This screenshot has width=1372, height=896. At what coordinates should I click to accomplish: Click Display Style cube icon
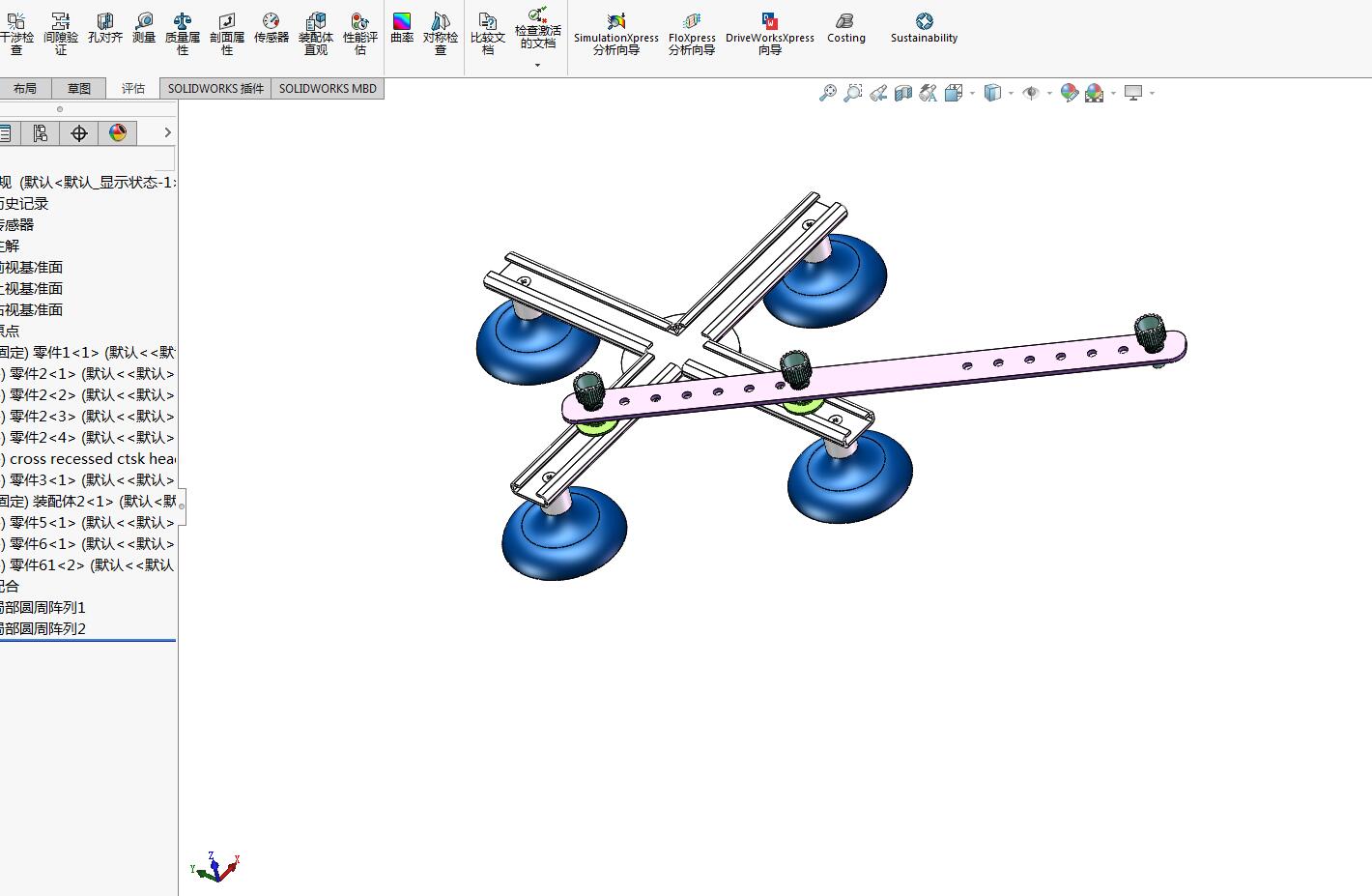[992, 93]
